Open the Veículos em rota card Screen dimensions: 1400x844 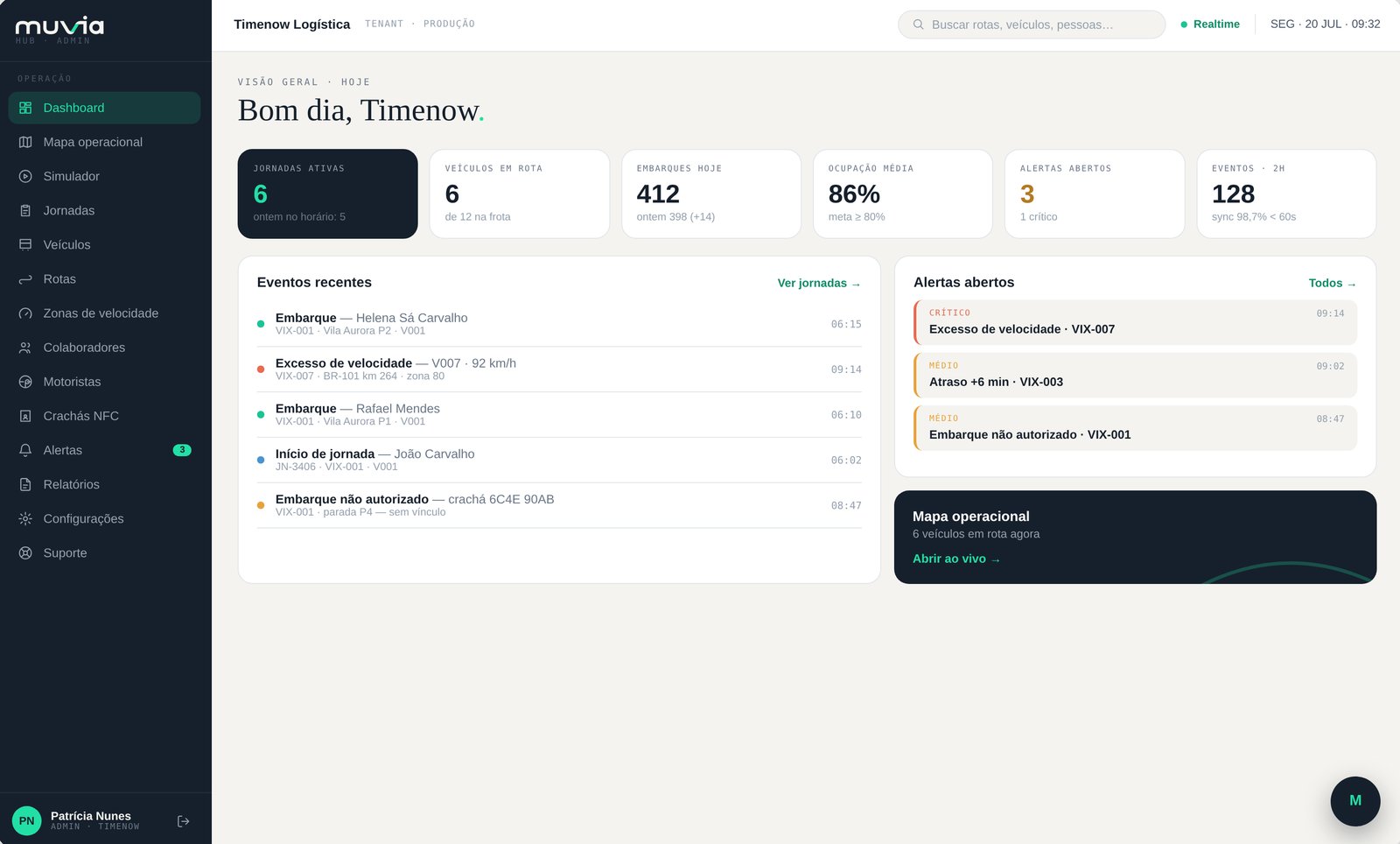pyautogui.click(x=519, y=193)
